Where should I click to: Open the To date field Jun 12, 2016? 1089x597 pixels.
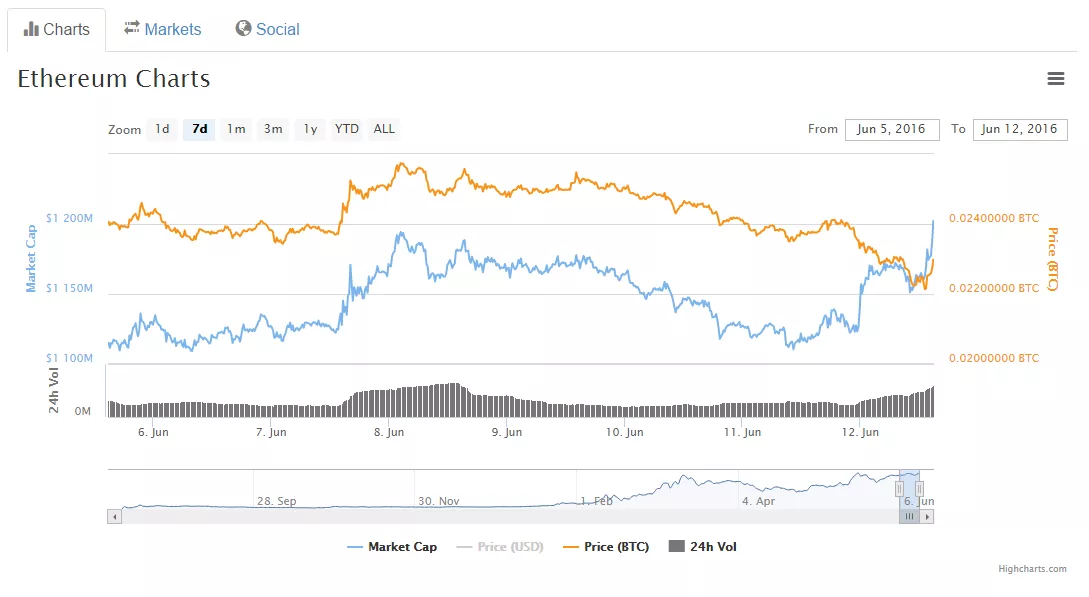(1019, 129)
